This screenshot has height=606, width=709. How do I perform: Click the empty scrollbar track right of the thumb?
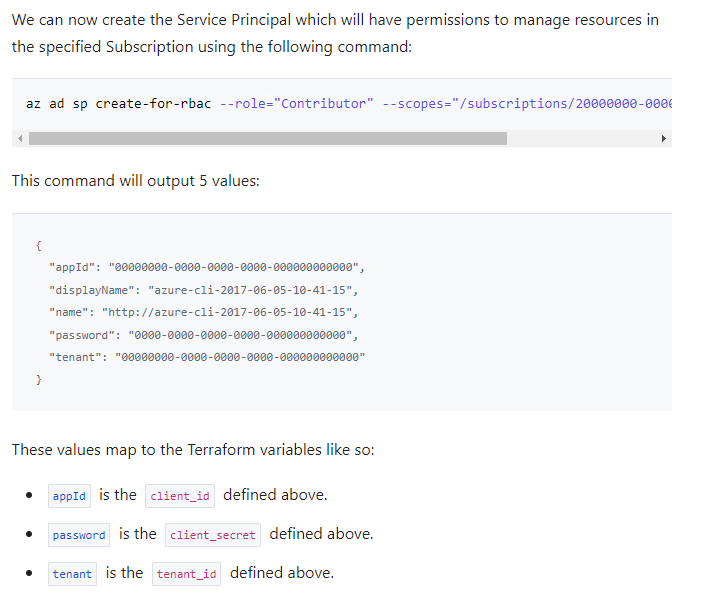click(581, 138)
